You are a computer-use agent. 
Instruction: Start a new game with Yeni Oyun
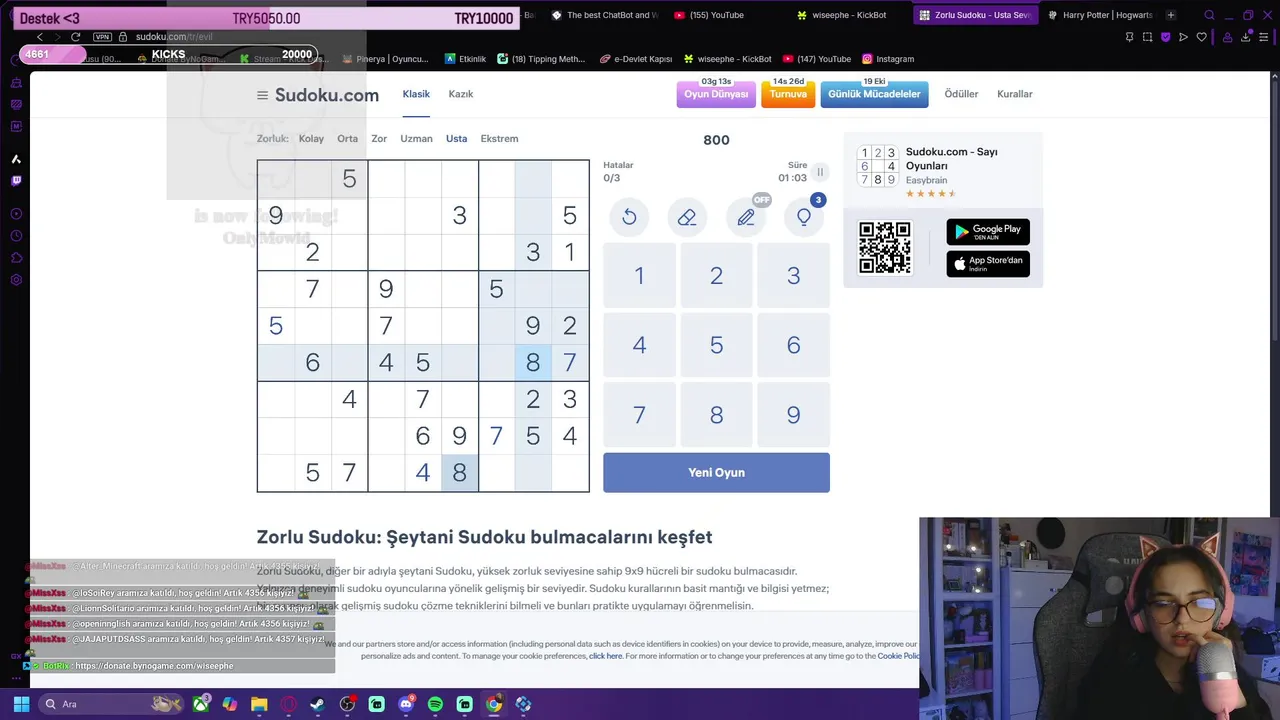[716, 472]
